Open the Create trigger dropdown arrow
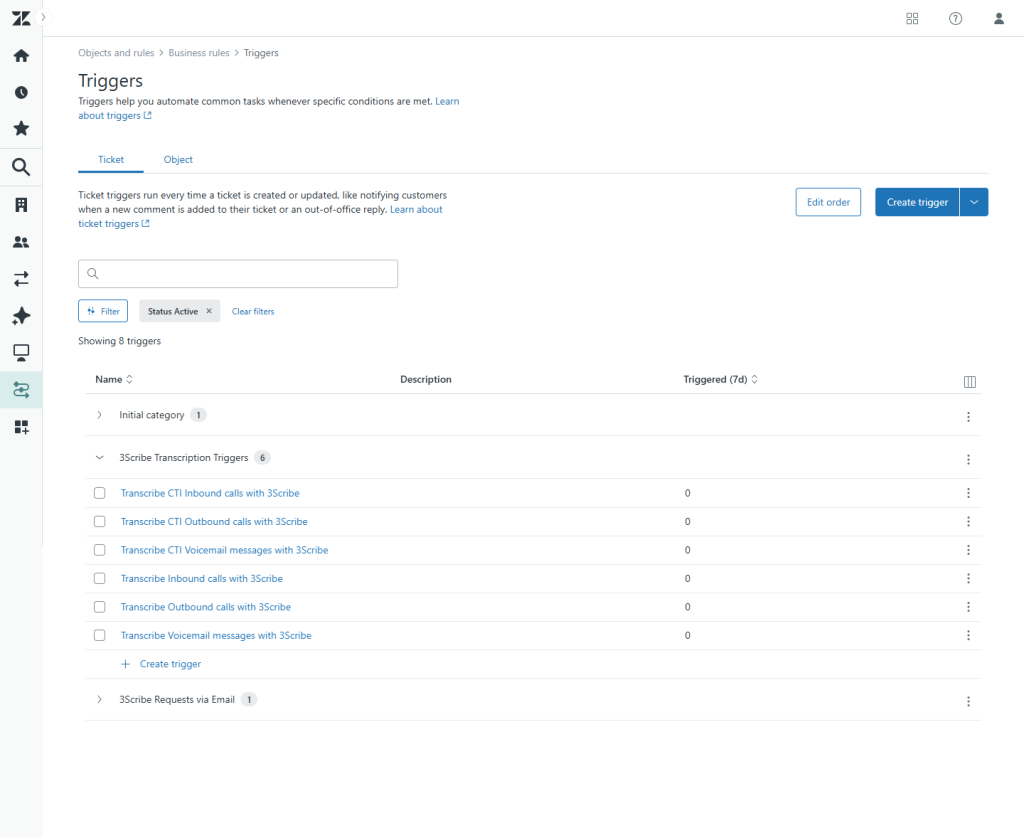This screenshot has height=838, width=1024. 974,202
